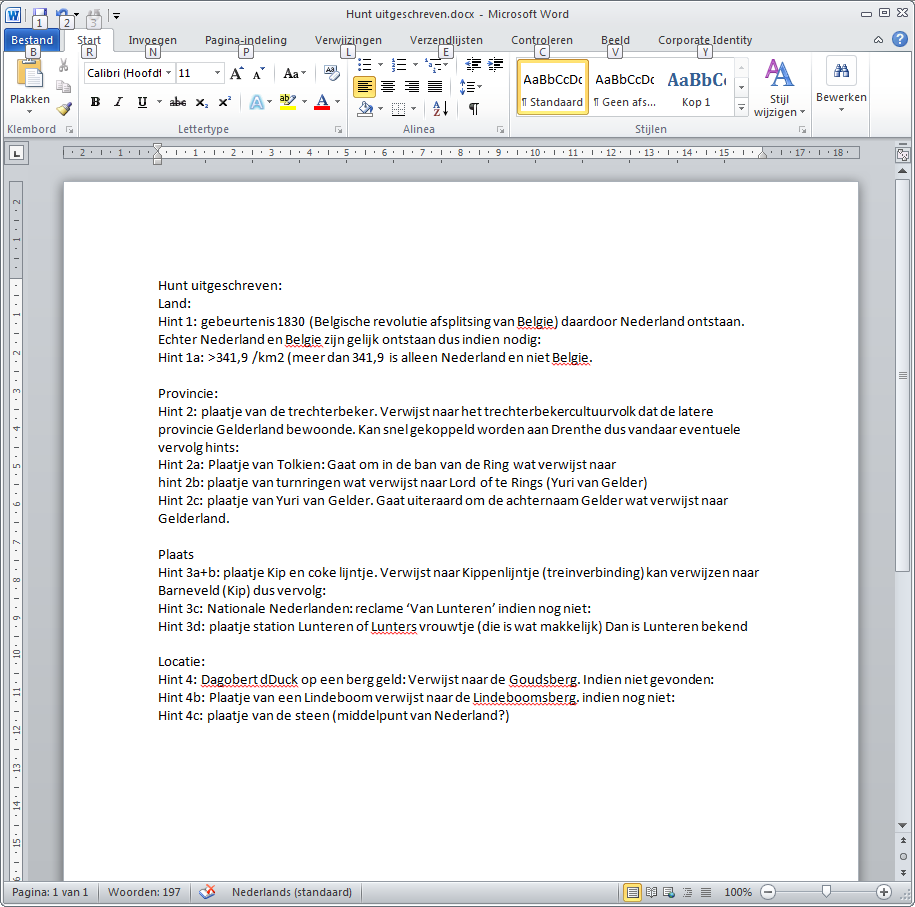
Task: Click the Format Painter brush icon
Action: tap(64, 109)
